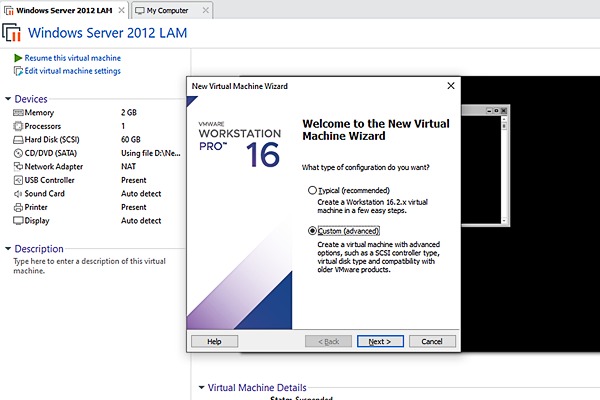Image resolution: width=600 pixels, height=400 pixels.
Task: Open Edit virtual machine settings link
Action: [x=73, y=71]
